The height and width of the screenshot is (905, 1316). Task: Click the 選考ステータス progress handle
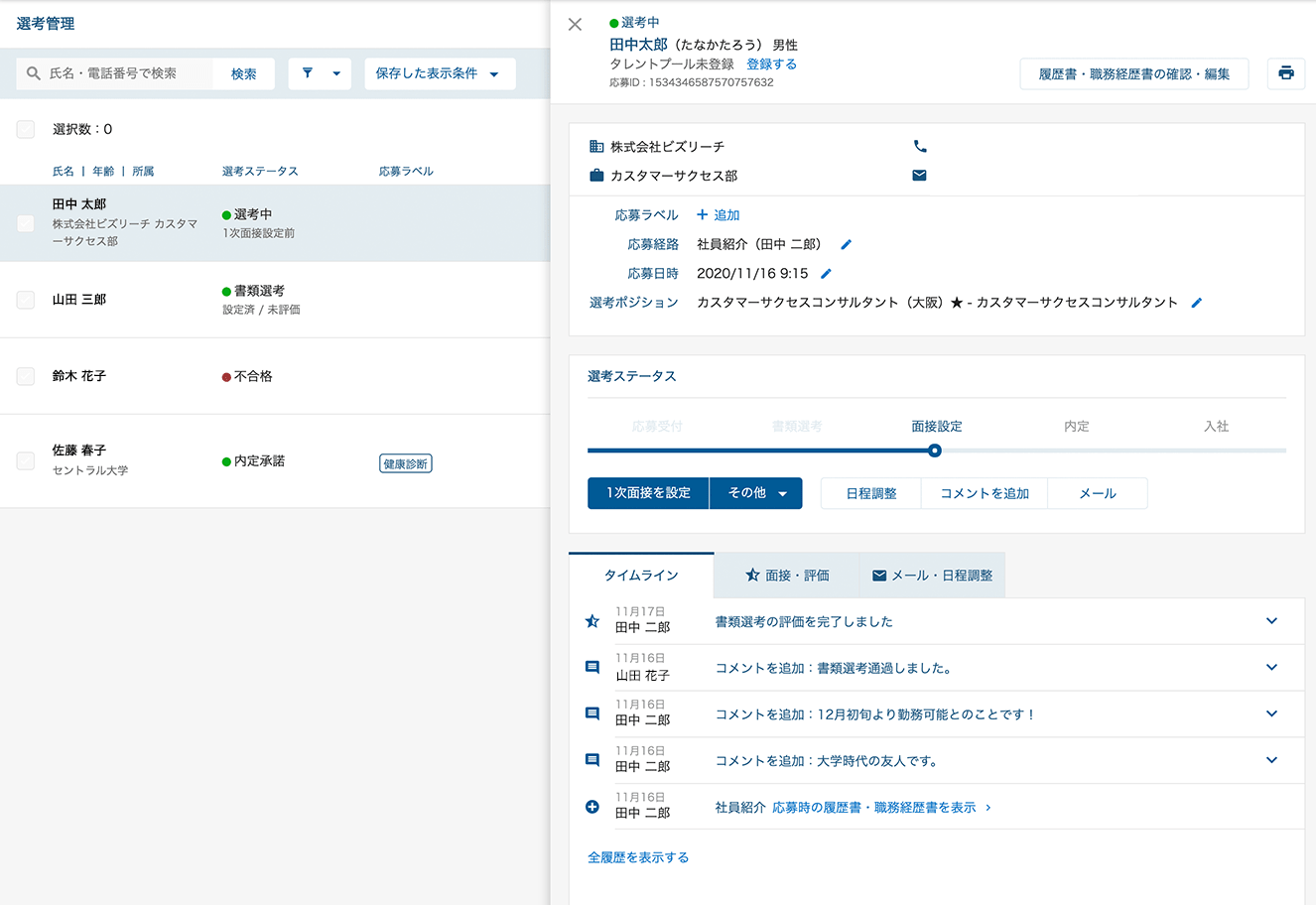point(934,451)
